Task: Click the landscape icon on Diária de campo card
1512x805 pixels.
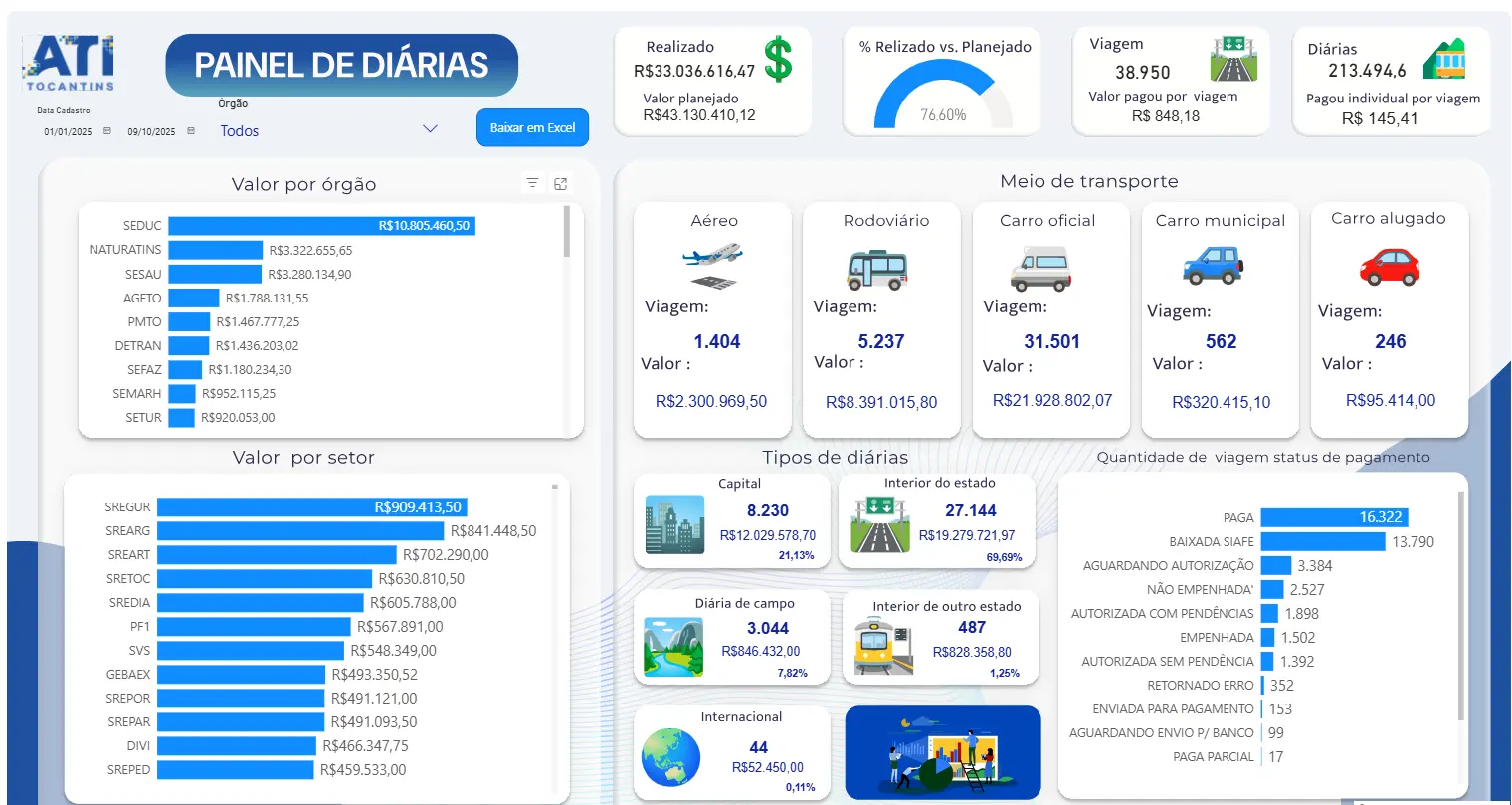Action: 672,647
